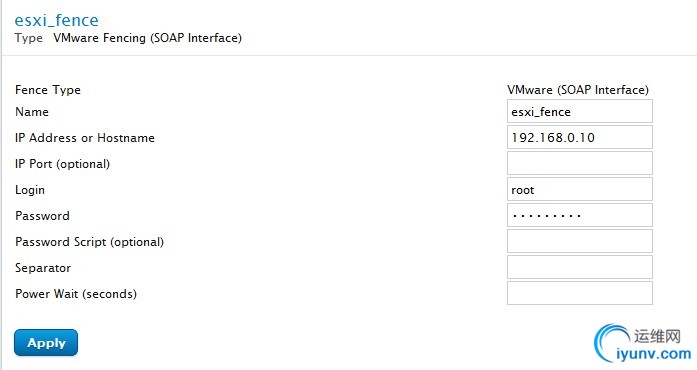Viewport: 697px width, 370px height.
Task: Click the iyunv.com watermark text
Action: click(653, 354)
